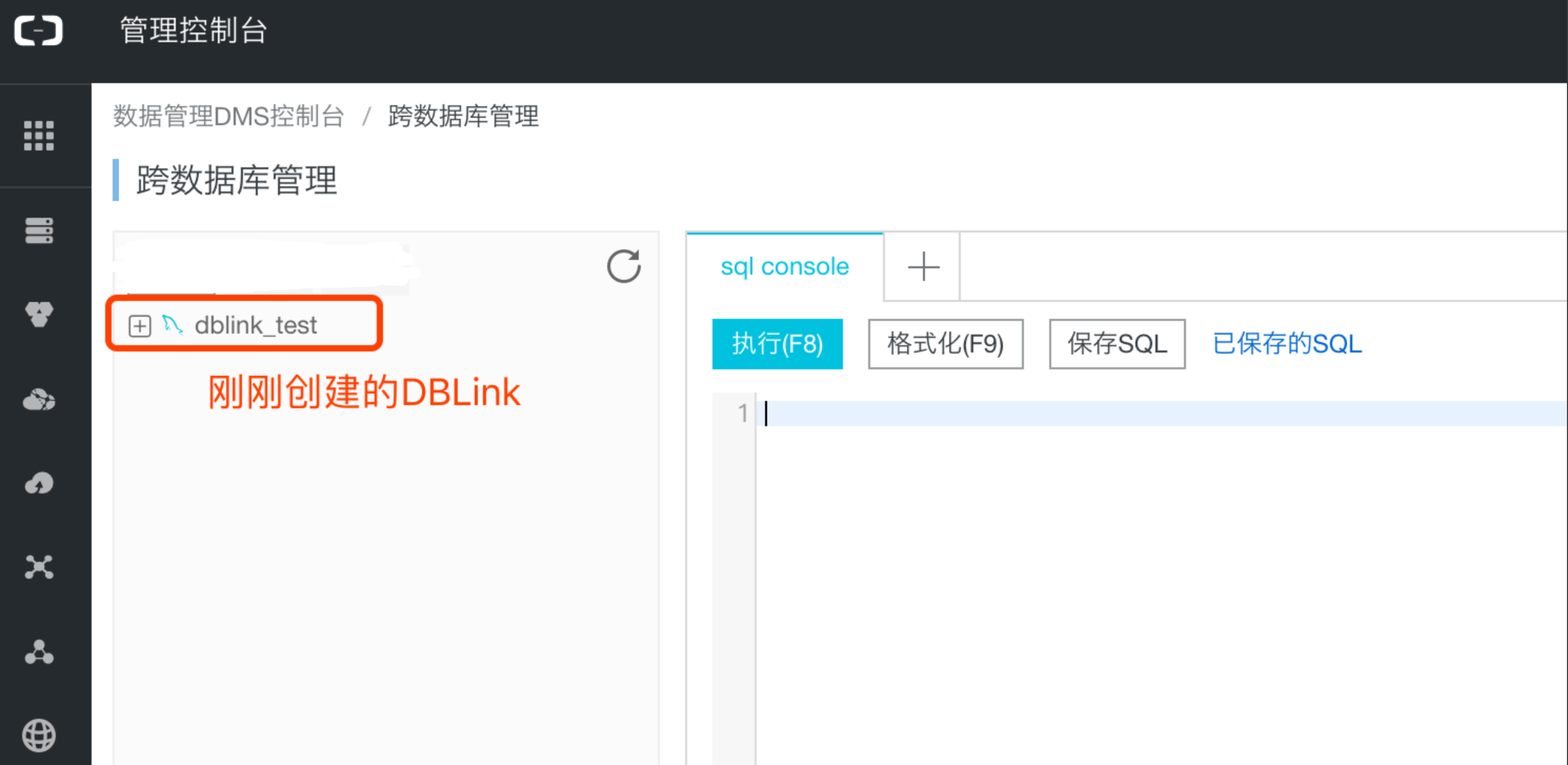Go to 数据管理DMS控制台 breadcrumb
Image resolution: width=1568 pixels, height=765 pixels.
229,116
